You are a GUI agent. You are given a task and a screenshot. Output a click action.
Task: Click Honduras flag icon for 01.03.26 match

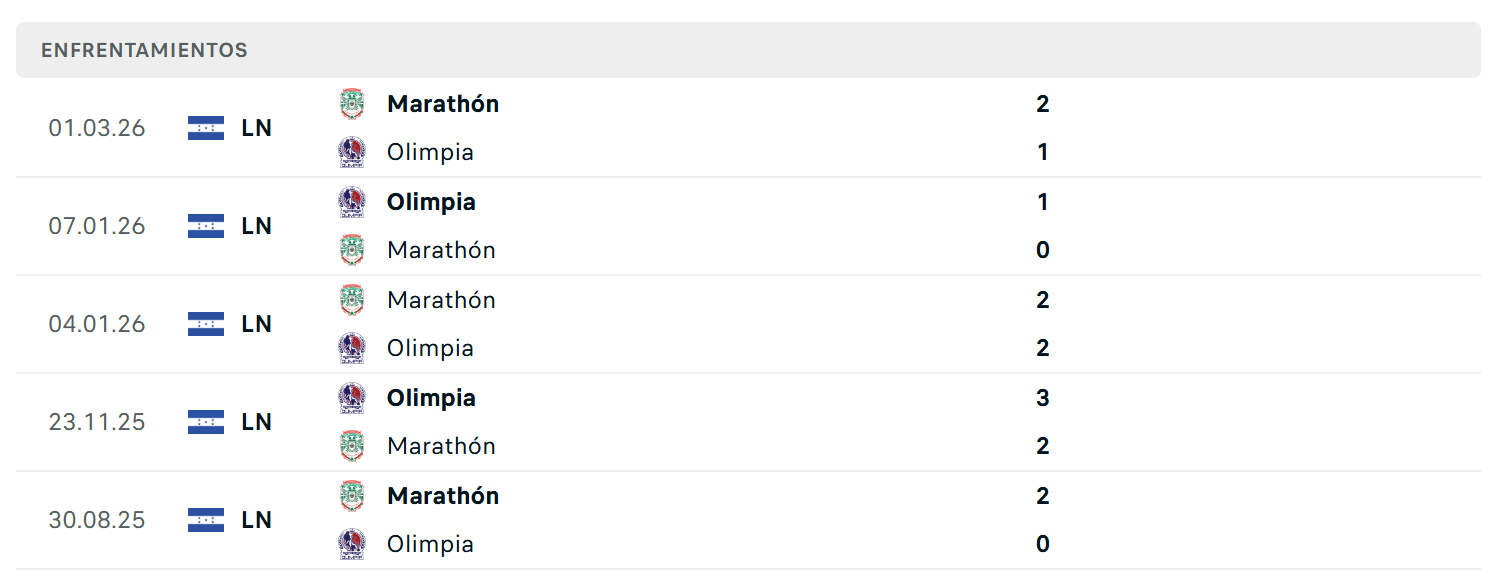click(x=206, y=128)
